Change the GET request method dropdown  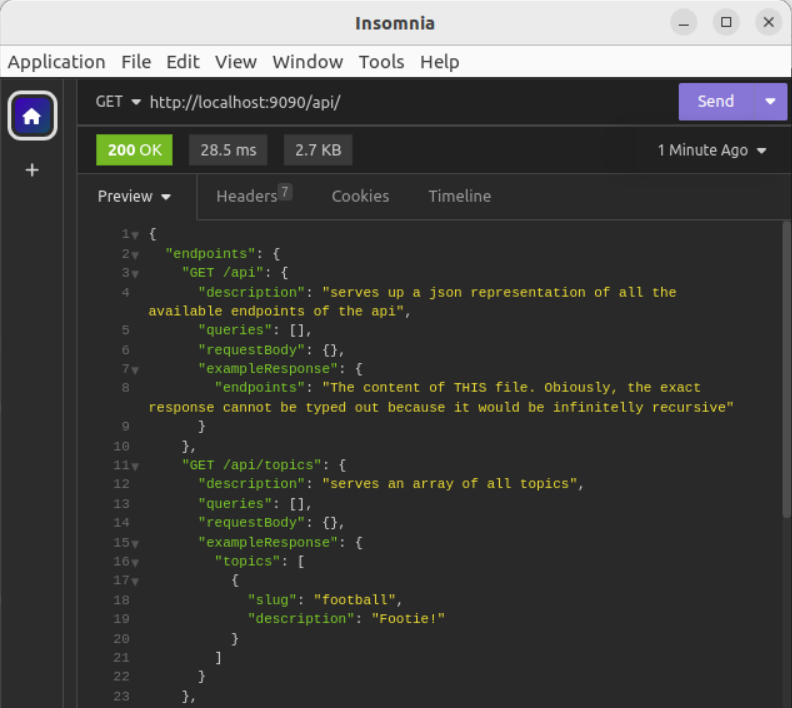coord(118,102)
